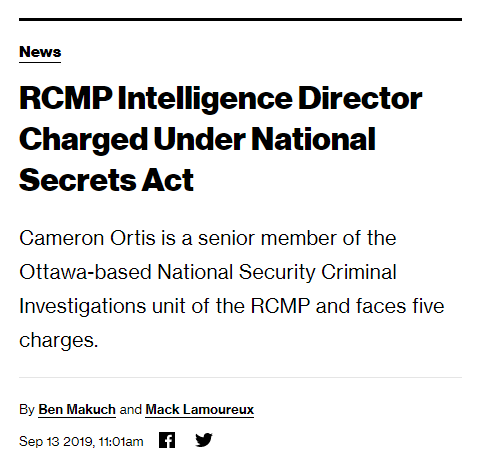Visit Mack Lamoureux's author page
This screenshot has height=457, width=479.
(x=200, y=409)
